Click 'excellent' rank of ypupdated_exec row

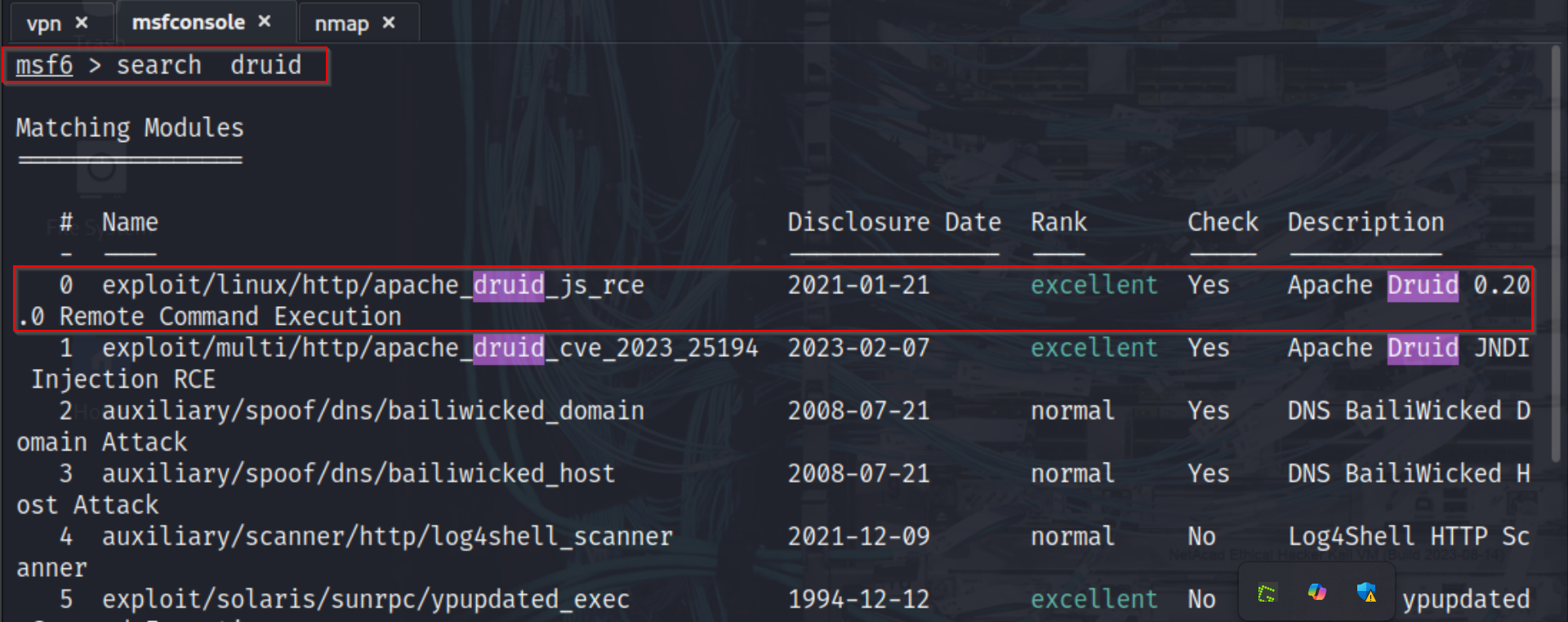pyautogui.click(x=1094, y=599)
